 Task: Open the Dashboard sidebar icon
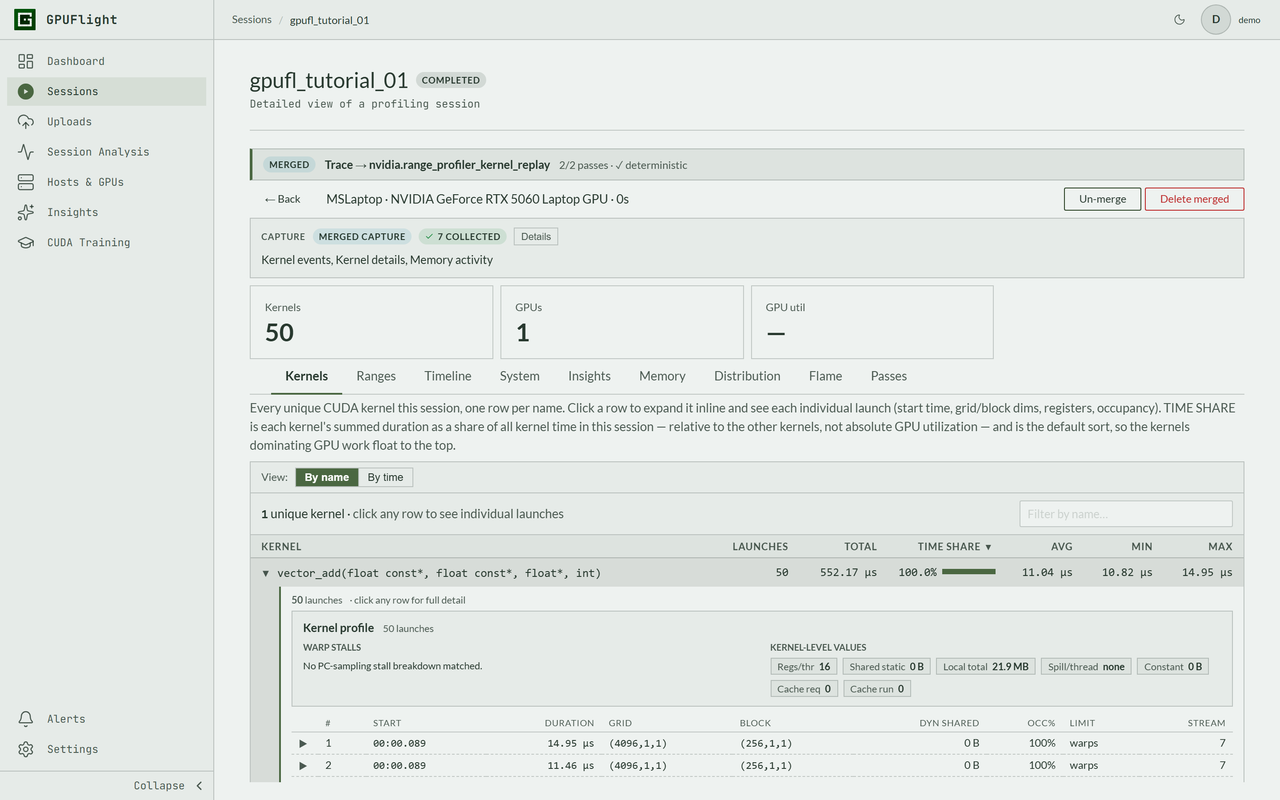click(26, 61)
